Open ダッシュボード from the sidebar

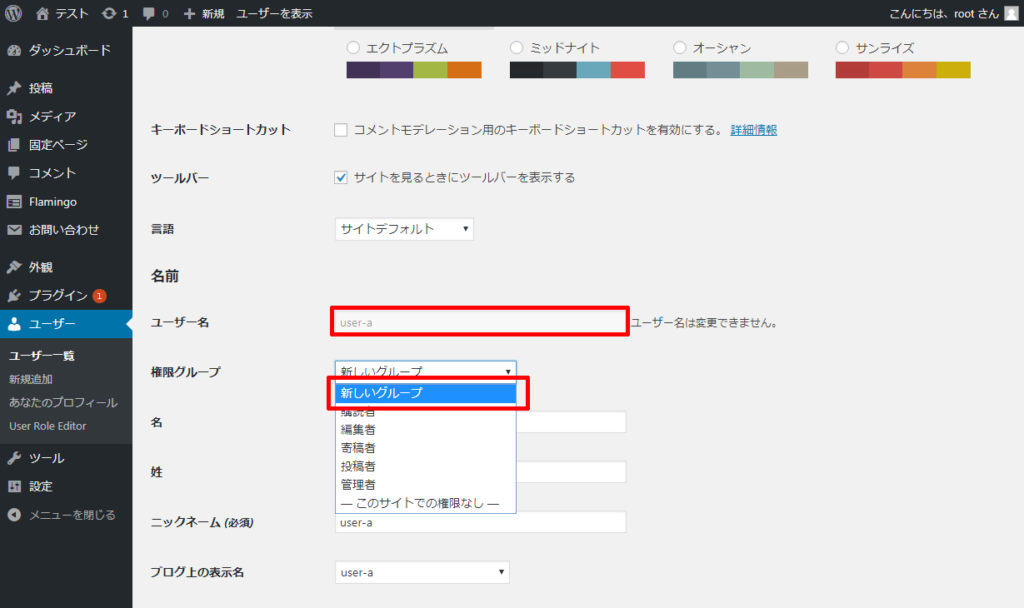pos(68,50)
